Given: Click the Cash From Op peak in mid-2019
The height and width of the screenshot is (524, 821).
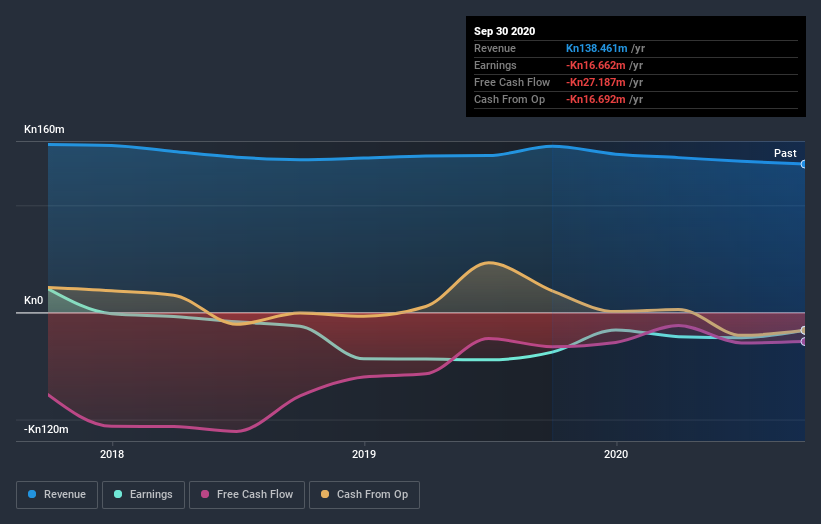Looking at the screenshot, I should 489,263.
